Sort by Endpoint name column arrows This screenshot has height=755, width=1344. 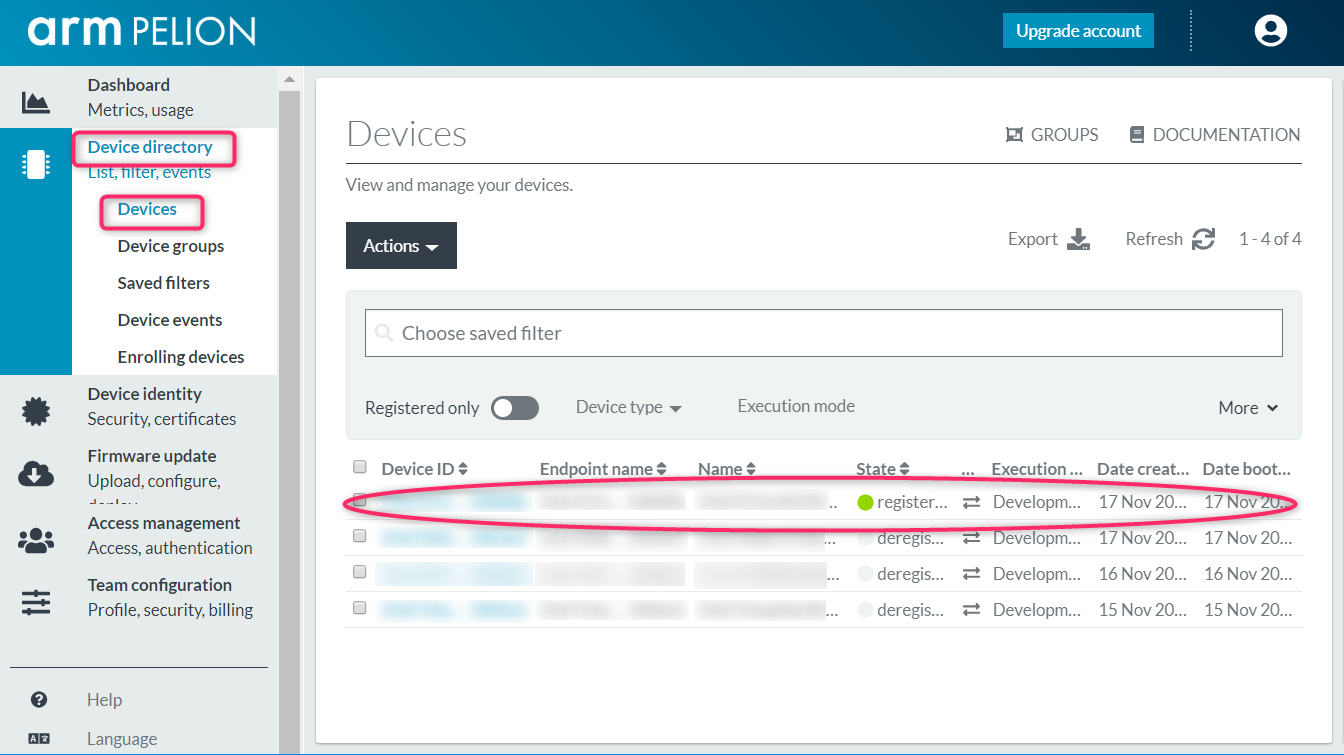tap(661, 469)
